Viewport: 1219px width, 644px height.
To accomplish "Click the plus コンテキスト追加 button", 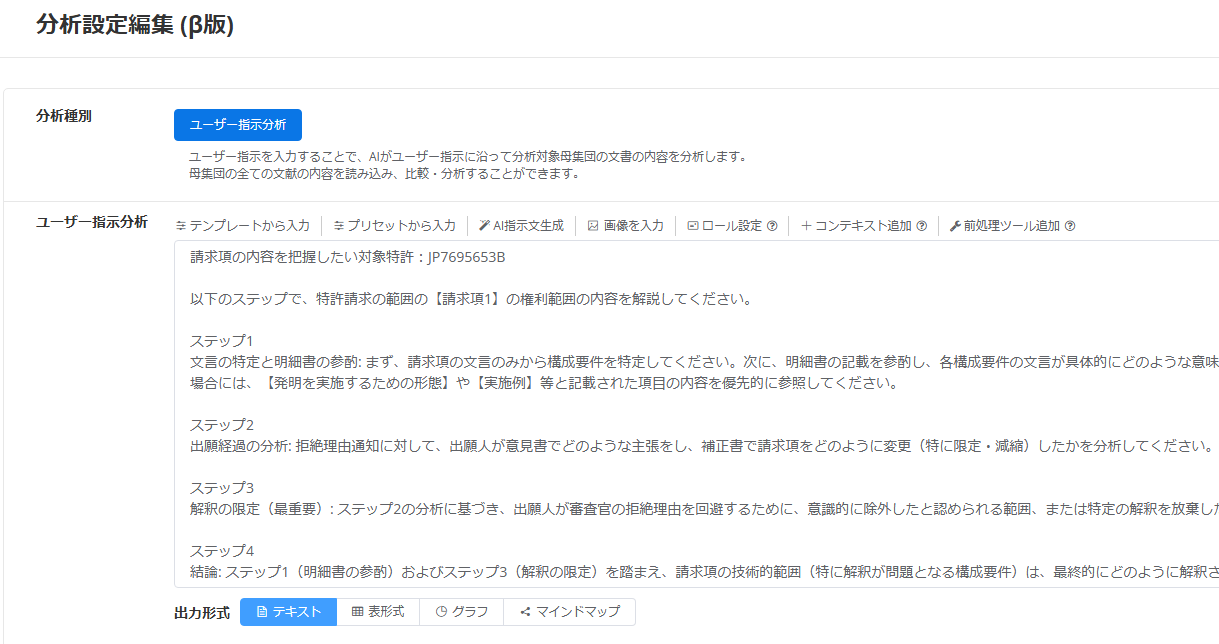I will coord(857,226).
